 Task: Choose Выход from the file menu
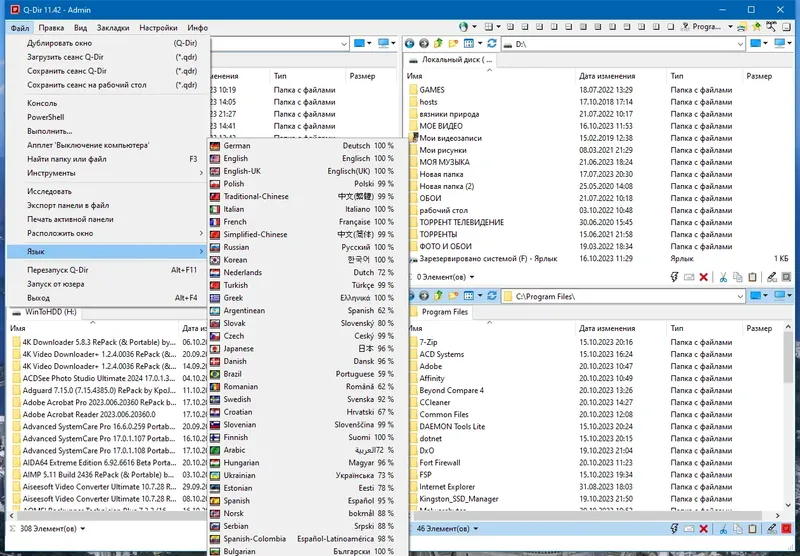click(109, 298)
